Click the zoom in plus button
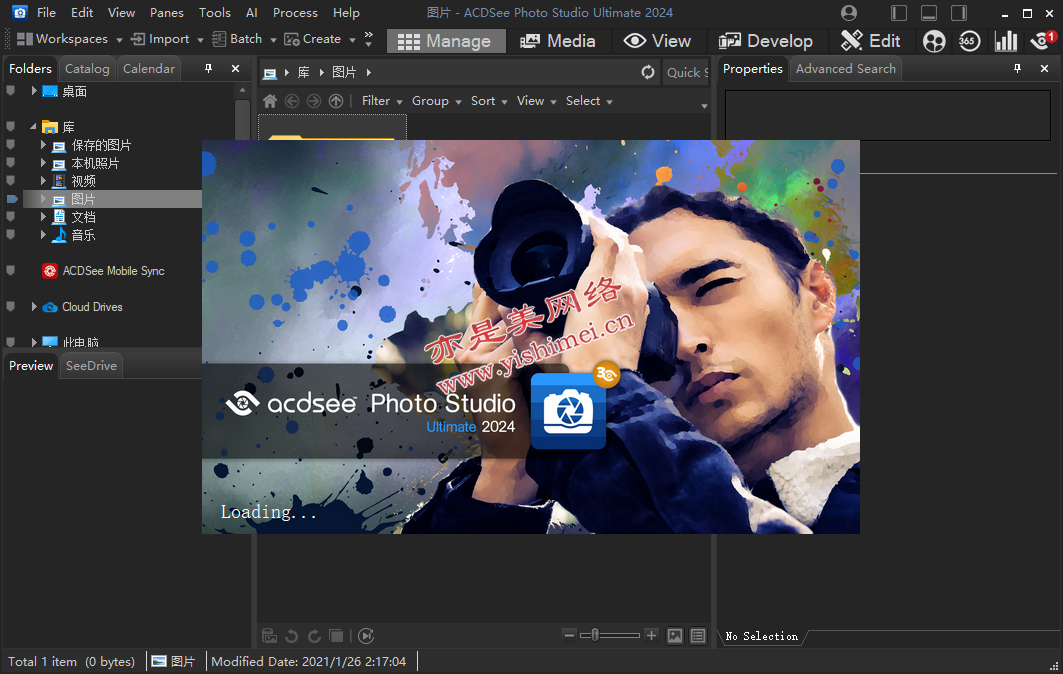 [x=651, y=635]
